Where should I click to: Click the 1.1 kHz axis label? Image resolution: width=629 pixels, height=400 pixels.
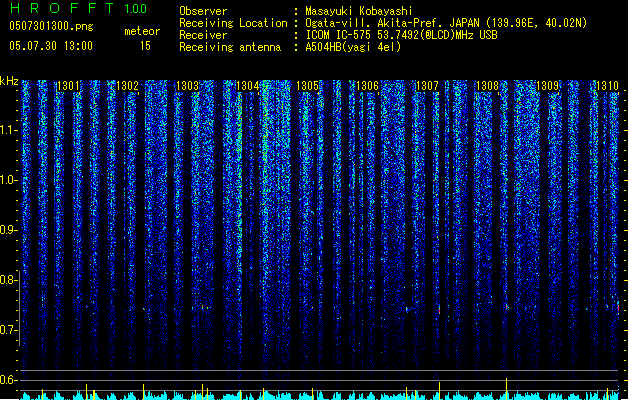coord(9,130)
